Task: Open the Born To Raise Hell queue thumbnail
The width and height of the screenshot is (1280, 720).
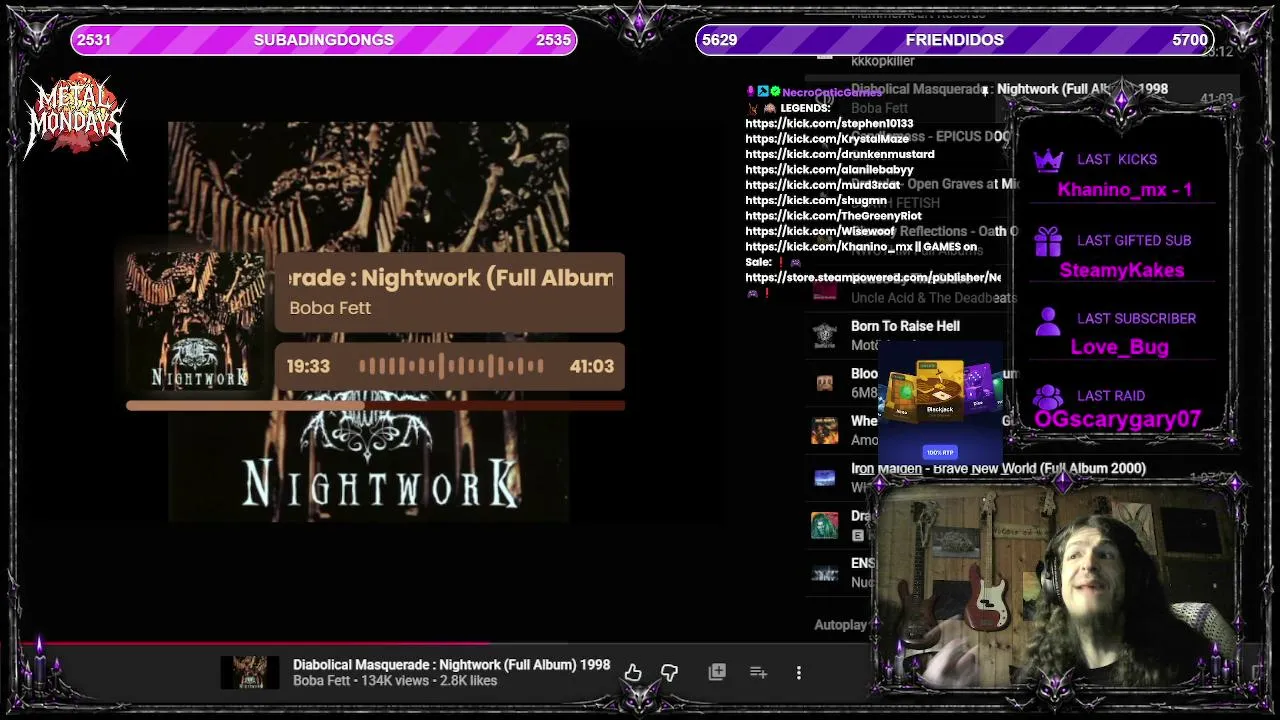Action: point(824,335)
